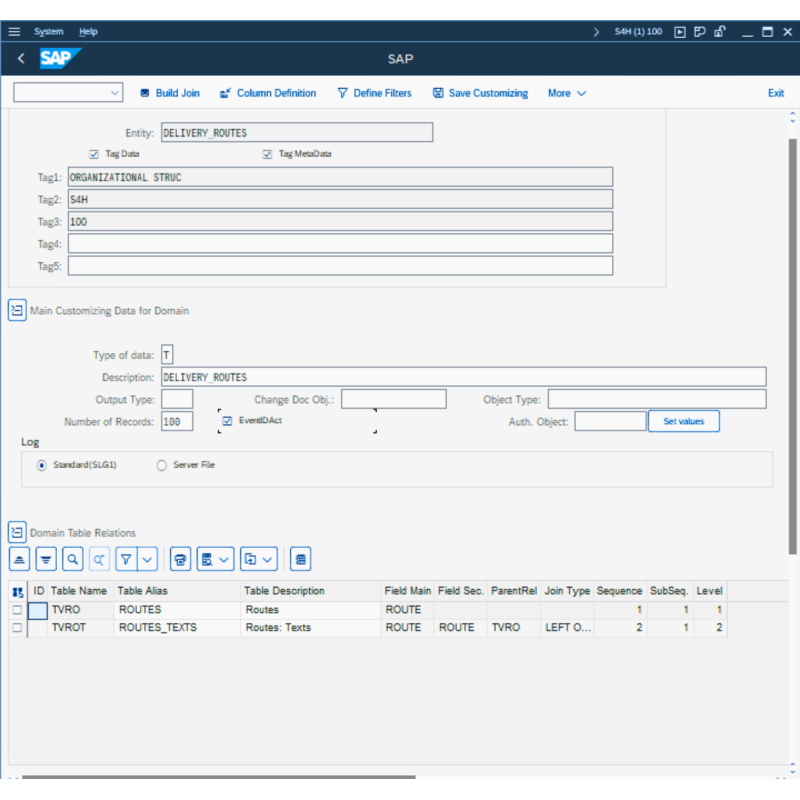Uncheck the Tag MetaData checkbox
800x800 pixels.
click(x=267, y=154)
